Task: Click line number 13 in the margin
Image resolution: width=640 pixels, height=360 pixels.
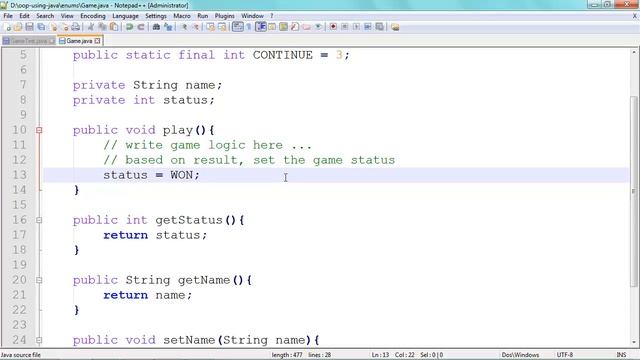Action: pos(19,175)
